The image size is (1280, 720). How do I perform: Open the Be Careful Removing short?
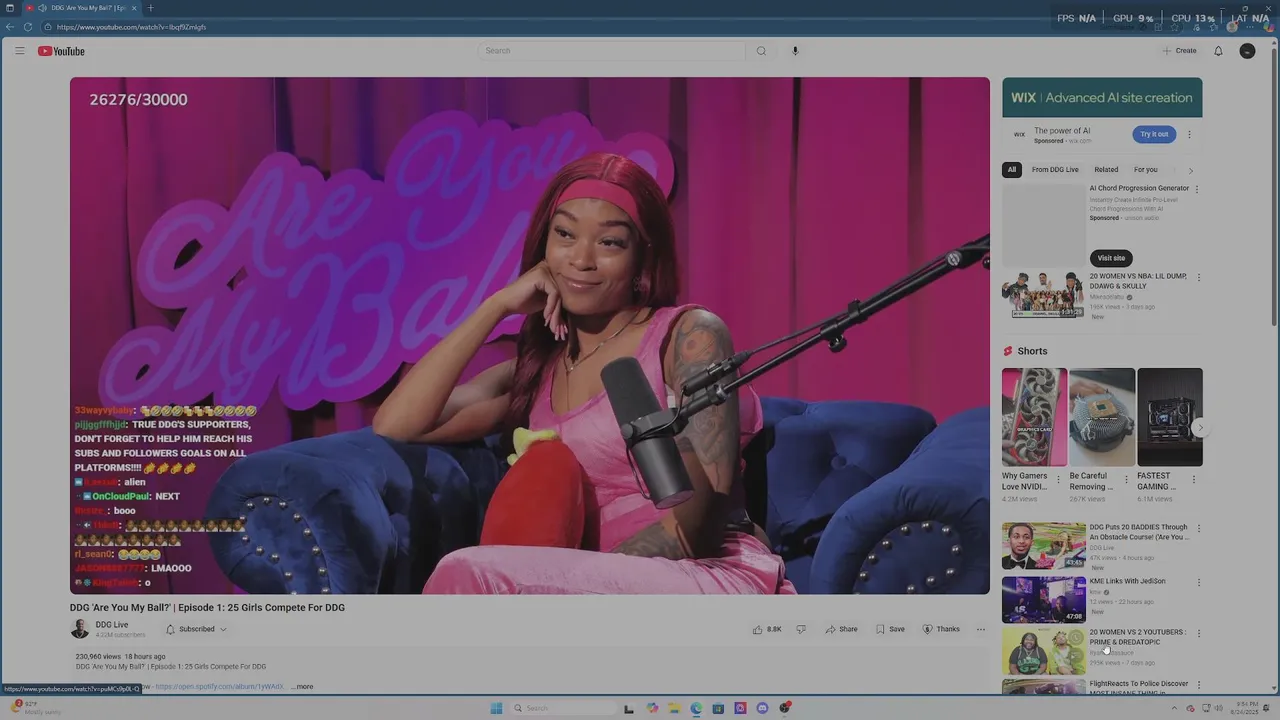point(1102,417)
